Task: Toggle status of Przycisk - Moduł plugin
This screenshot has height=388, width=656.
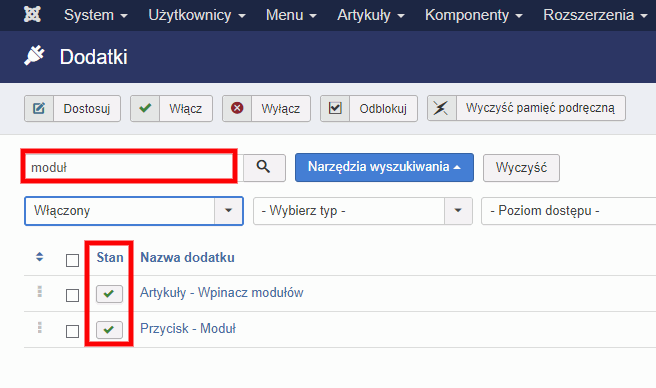Action: [109, 330]
